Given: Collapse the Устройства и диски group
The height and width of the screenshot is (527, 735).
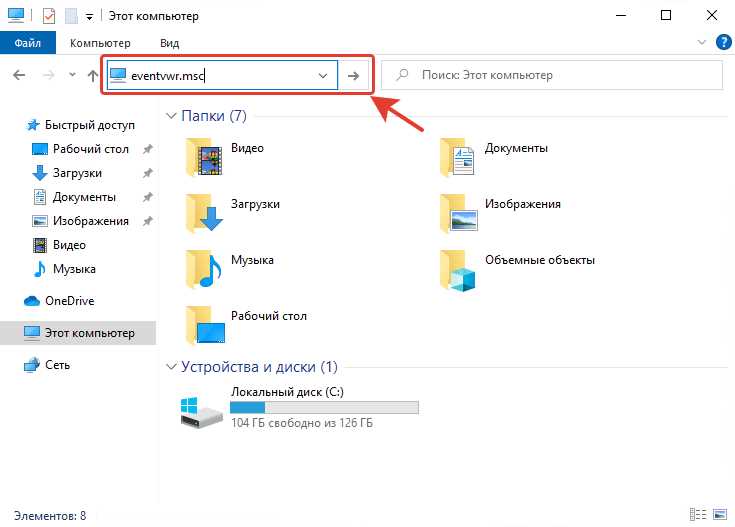Looking at the screenshot, I should [172, 367].
